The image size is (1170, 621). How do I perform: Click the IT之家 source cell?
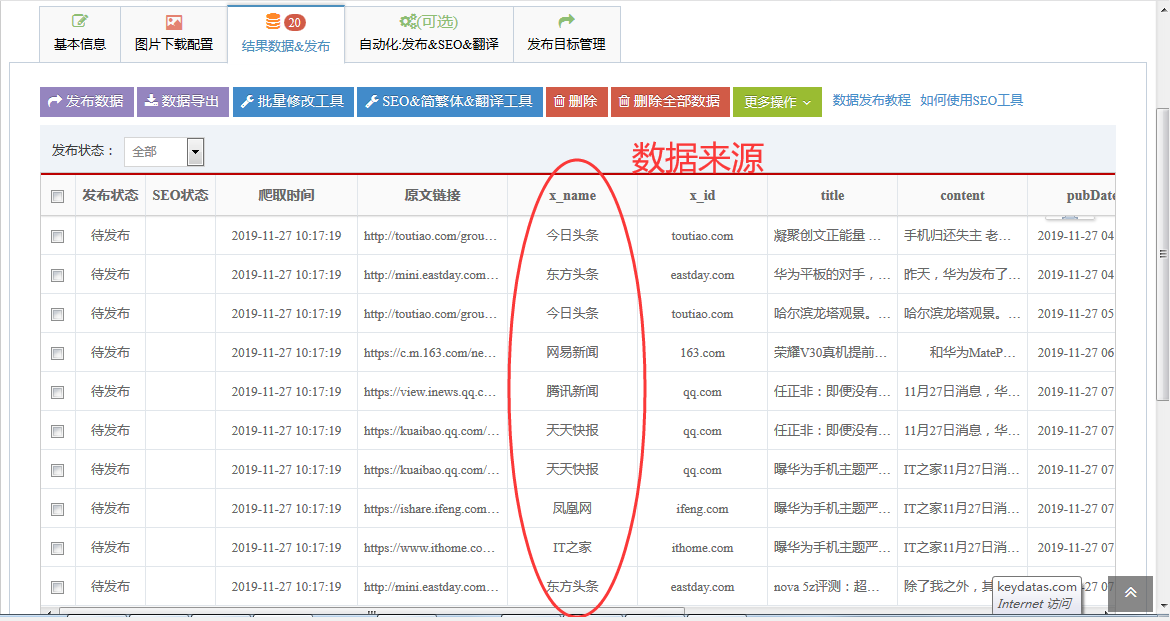click(x=572, y=547)
